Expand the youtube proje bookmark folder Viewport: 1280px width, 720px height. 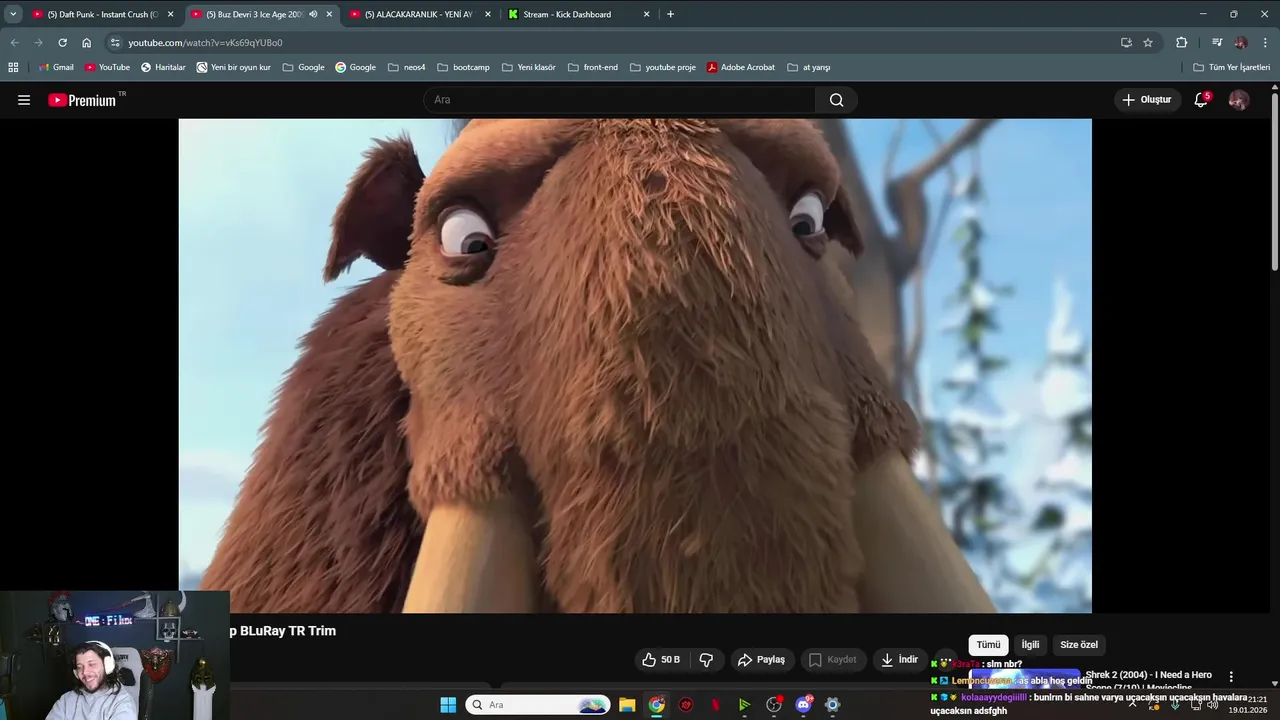(662, 67)
